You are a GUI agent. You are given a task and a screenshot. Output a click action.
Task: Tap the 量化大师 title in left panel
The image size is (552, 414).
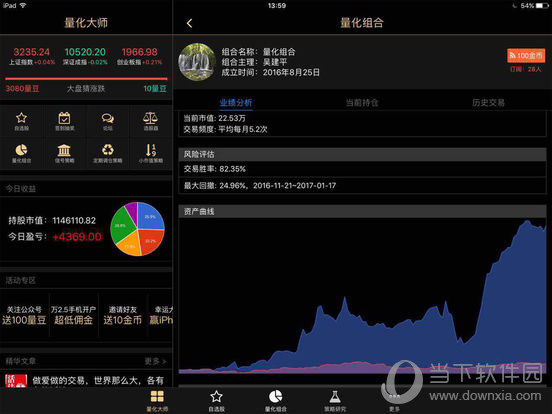86,23
